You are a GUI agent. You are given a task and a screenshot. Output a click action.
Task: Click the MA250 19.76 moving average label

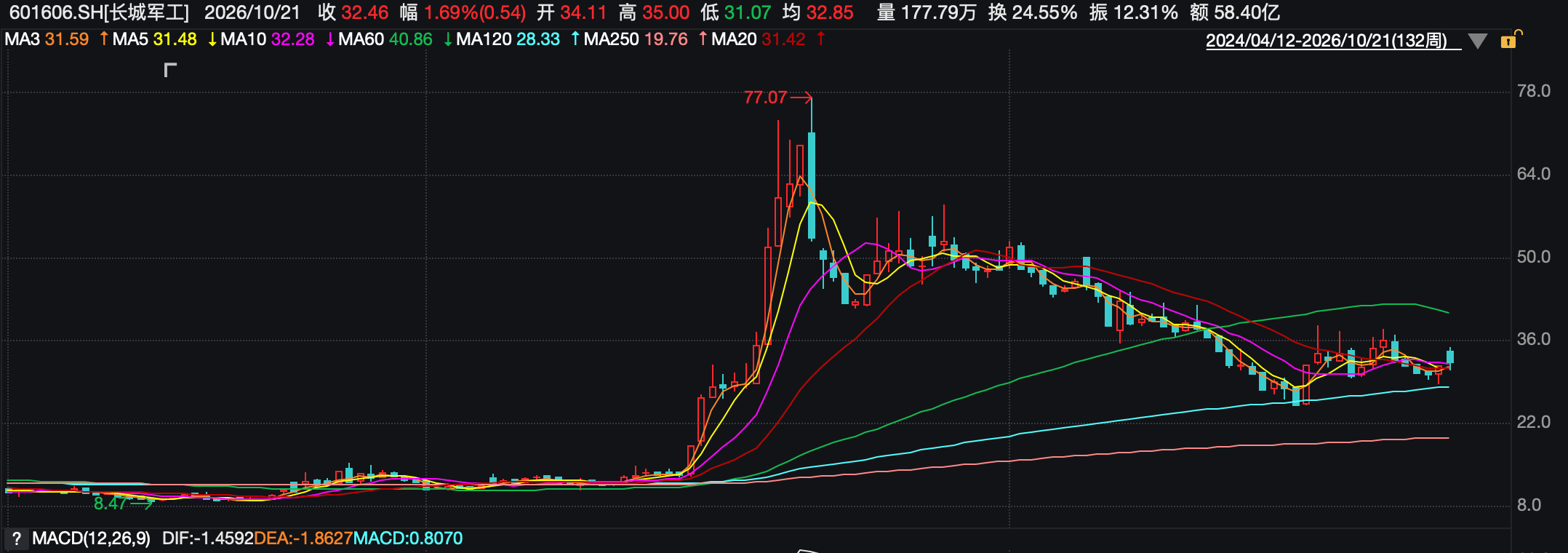point(636,39)
